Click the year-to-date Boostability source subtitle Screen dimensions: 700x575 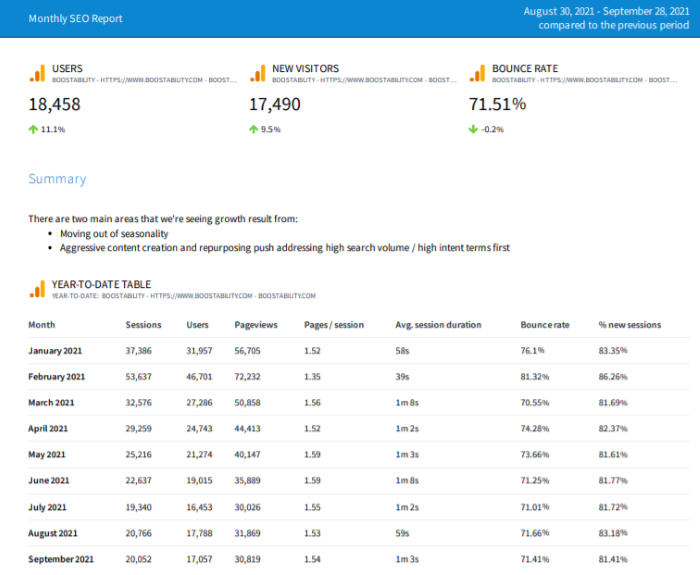click(x=183, y=296)
